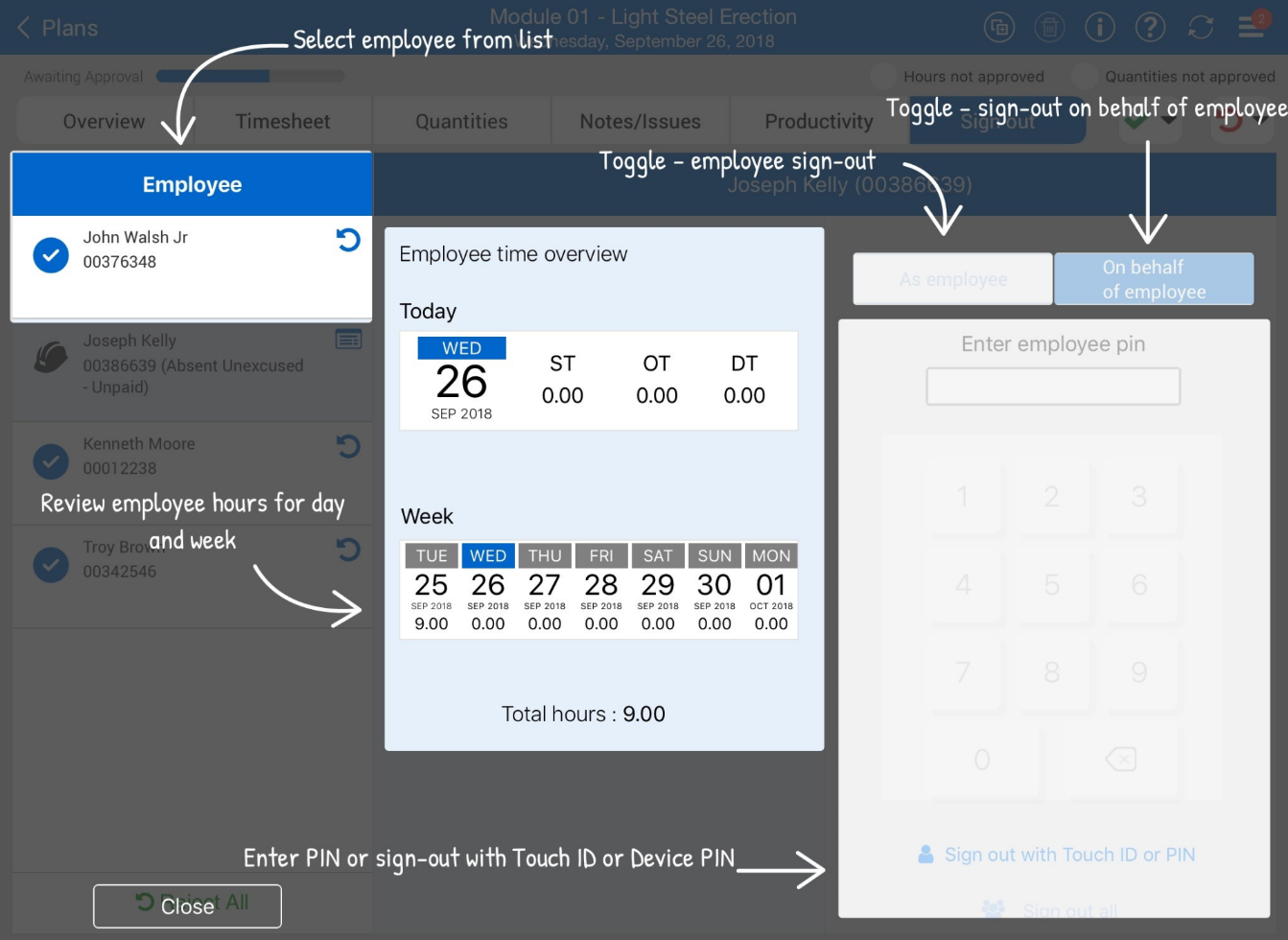
Task: Tap keypad digit 4
Action: coord(963,584)
